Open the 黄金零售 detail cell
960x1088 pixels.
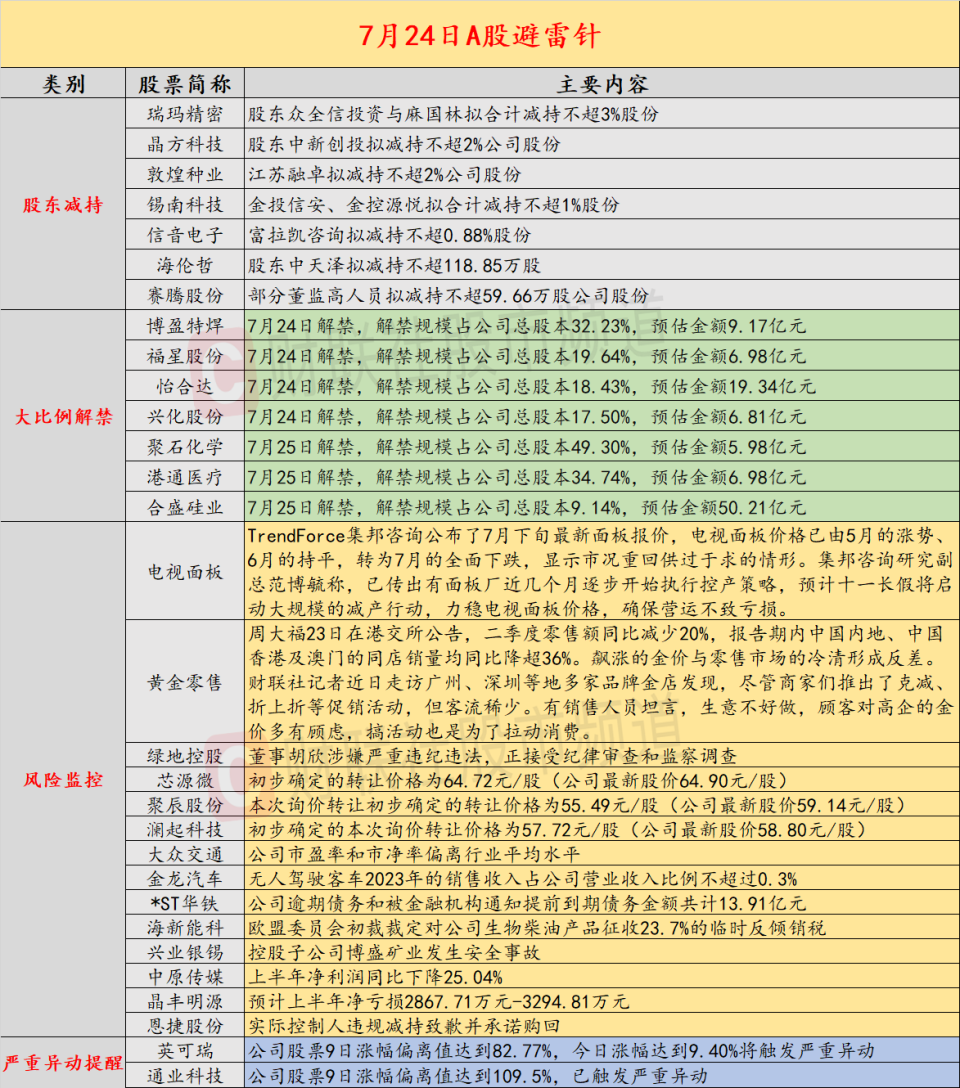click(185, 682)
